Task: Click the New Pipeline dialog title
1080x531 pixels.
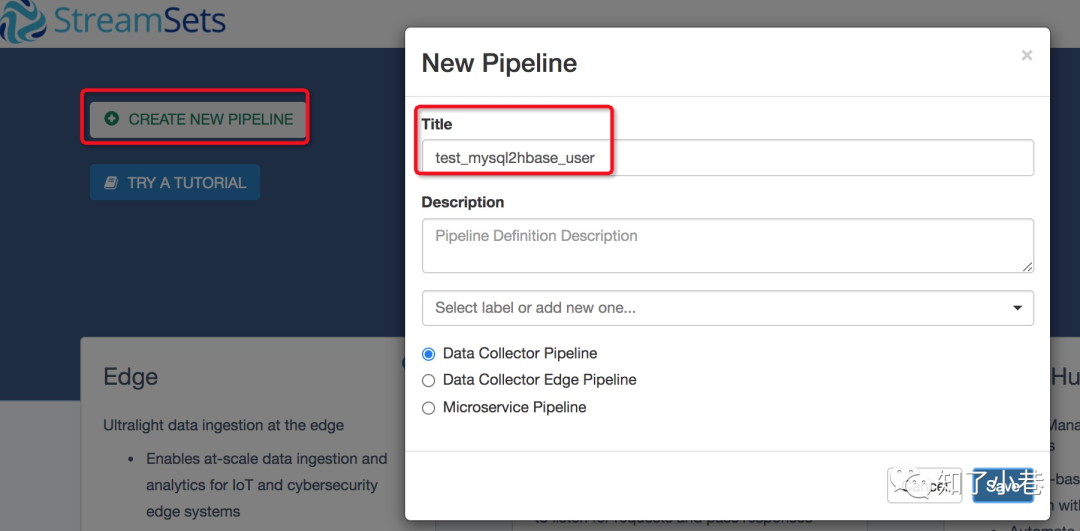Action: point(499,63)
